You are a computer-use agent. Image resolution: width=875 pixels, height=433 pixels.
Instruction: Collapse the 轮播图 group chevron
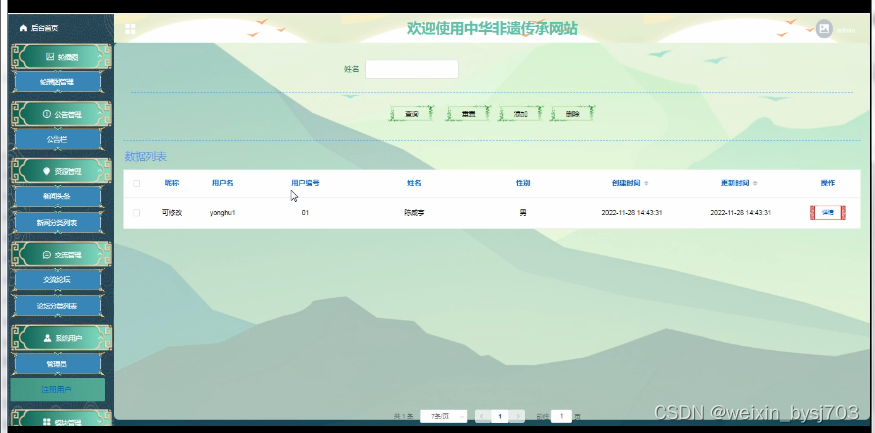pyautogui.click(x=100, y=56)
